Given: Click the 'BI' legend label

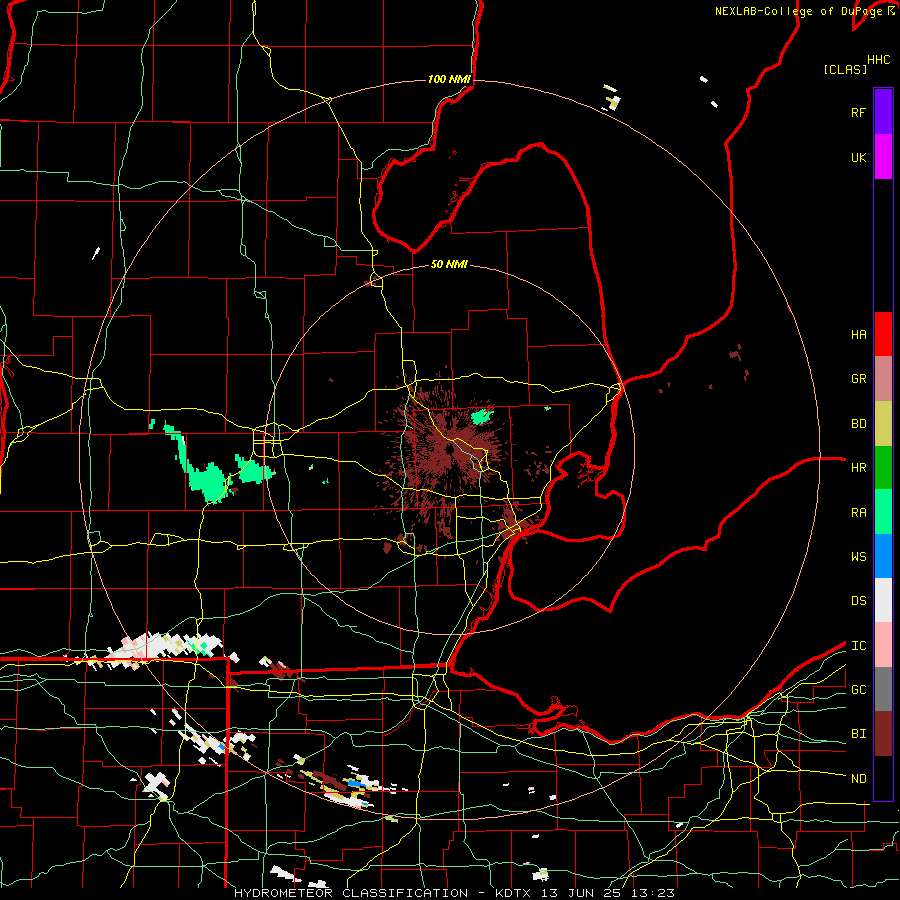Looking at the screenshot, I should 858,734.
